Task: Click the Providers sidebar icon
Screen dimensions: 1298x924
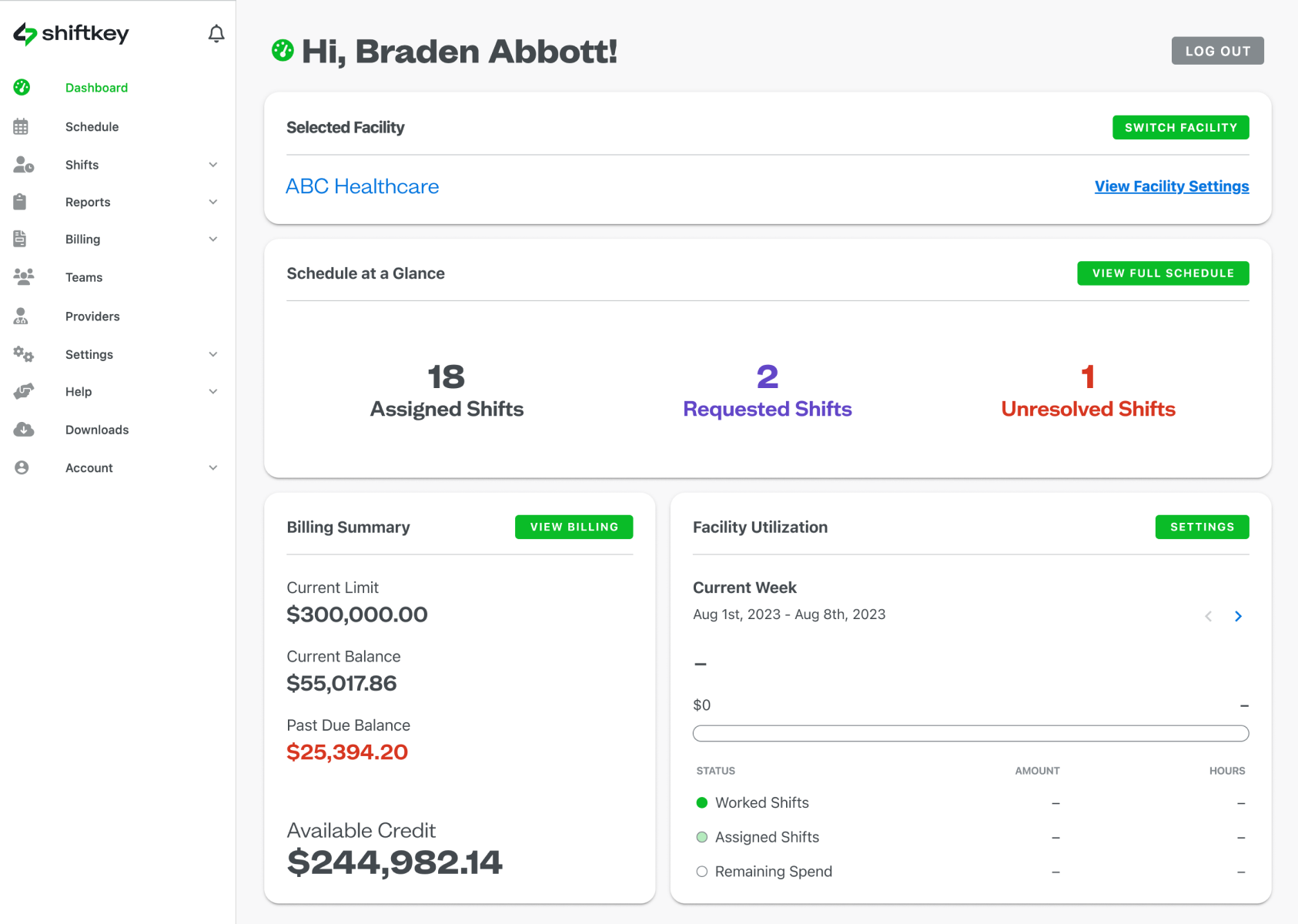Action: pyautogui.click(x=22, y=316)
